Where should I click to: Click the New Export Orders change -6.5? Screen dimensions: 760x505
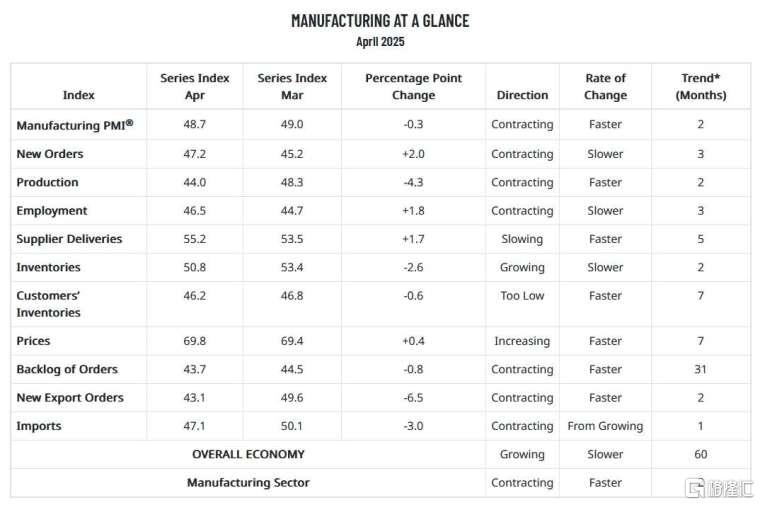(413, 397)
